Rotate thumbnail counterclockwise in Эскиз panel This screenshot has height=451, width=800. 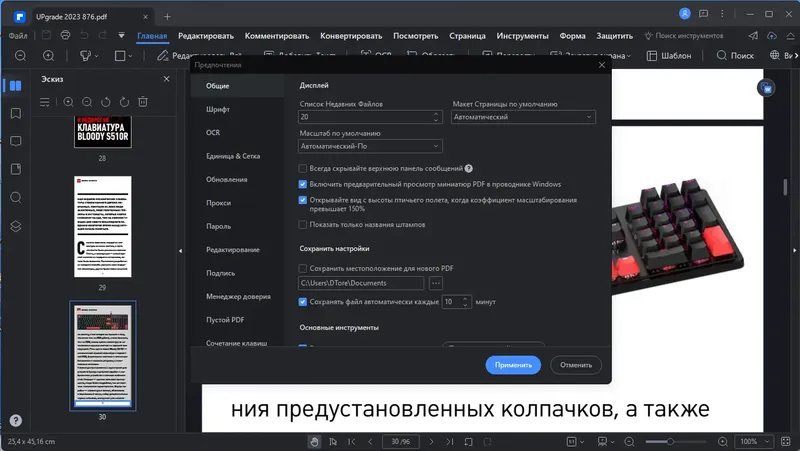pos(106,102)
